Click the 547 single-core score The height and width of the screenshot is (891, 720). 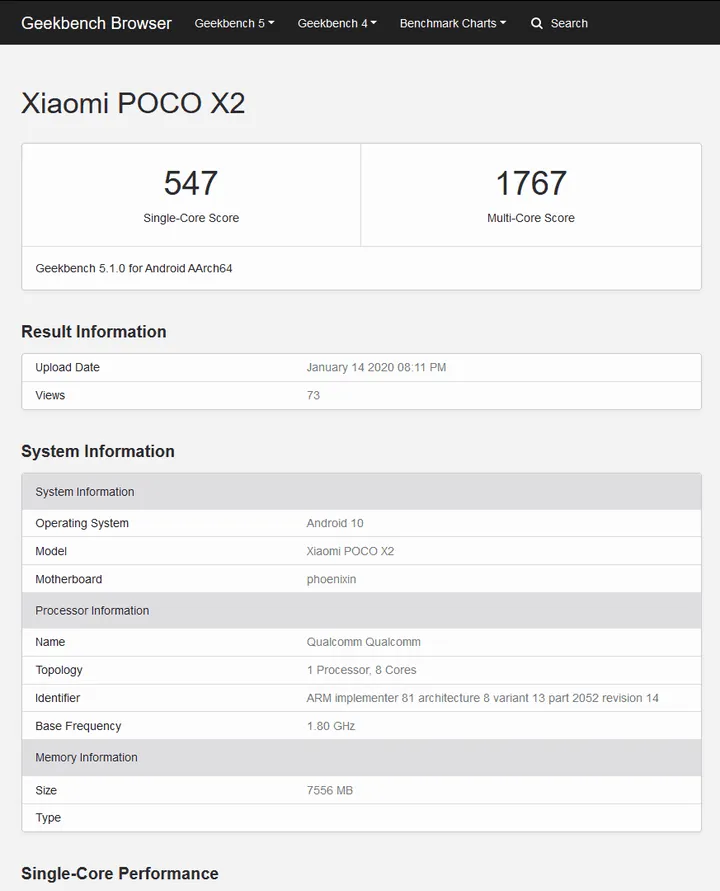[191, 183]
